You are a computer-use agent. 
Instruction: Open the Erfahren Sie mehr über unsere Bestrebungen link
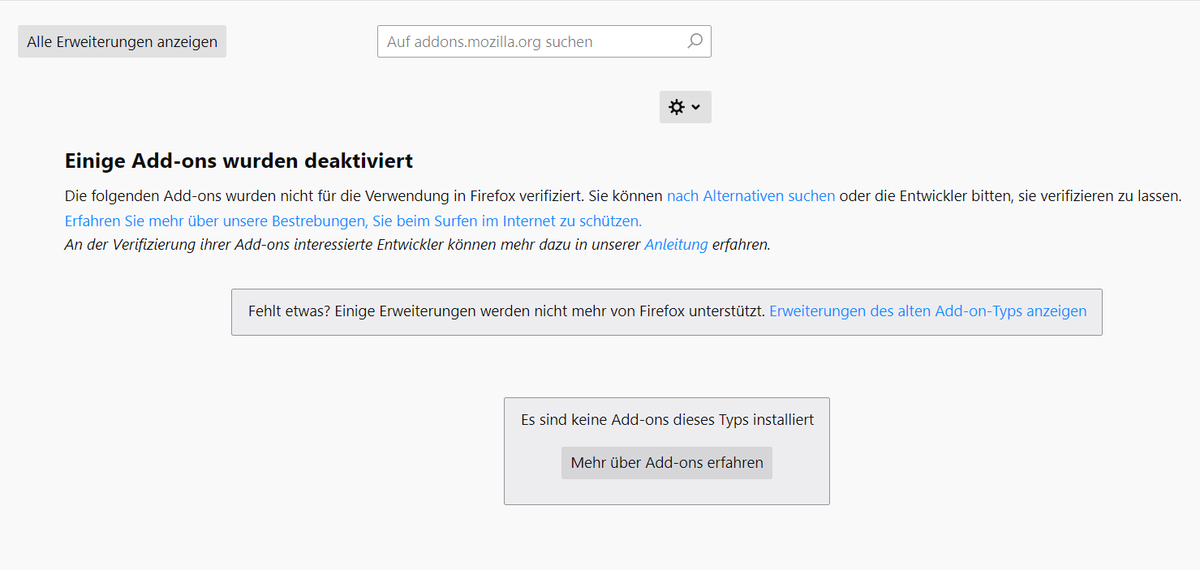(x=353, y=220)
